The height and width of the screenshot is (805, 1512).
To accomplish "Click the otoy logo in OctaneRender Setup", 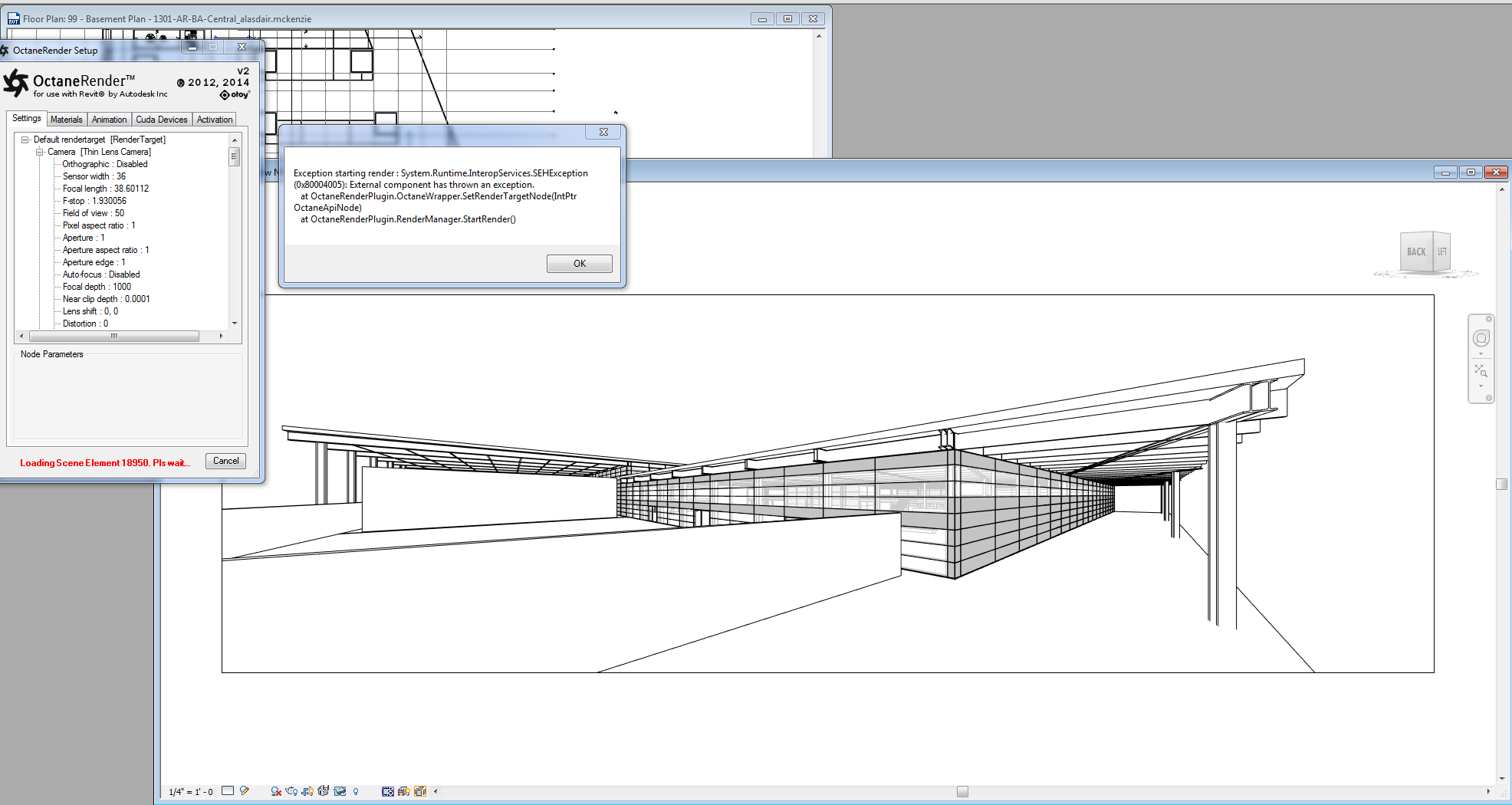I will pyautogui.click(x=235, y=95).
